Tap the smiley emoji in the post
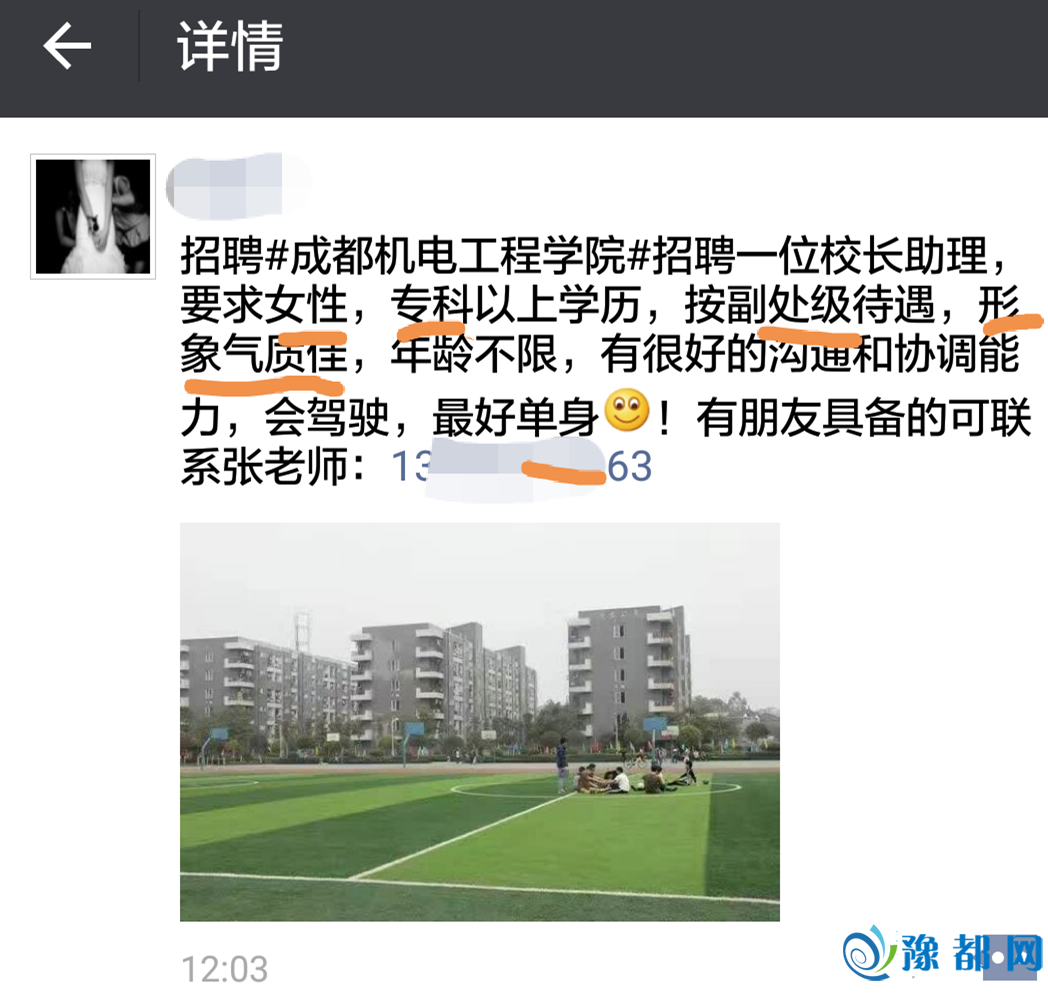Viewport: 1048px width, 993px height. coord(626,410)
